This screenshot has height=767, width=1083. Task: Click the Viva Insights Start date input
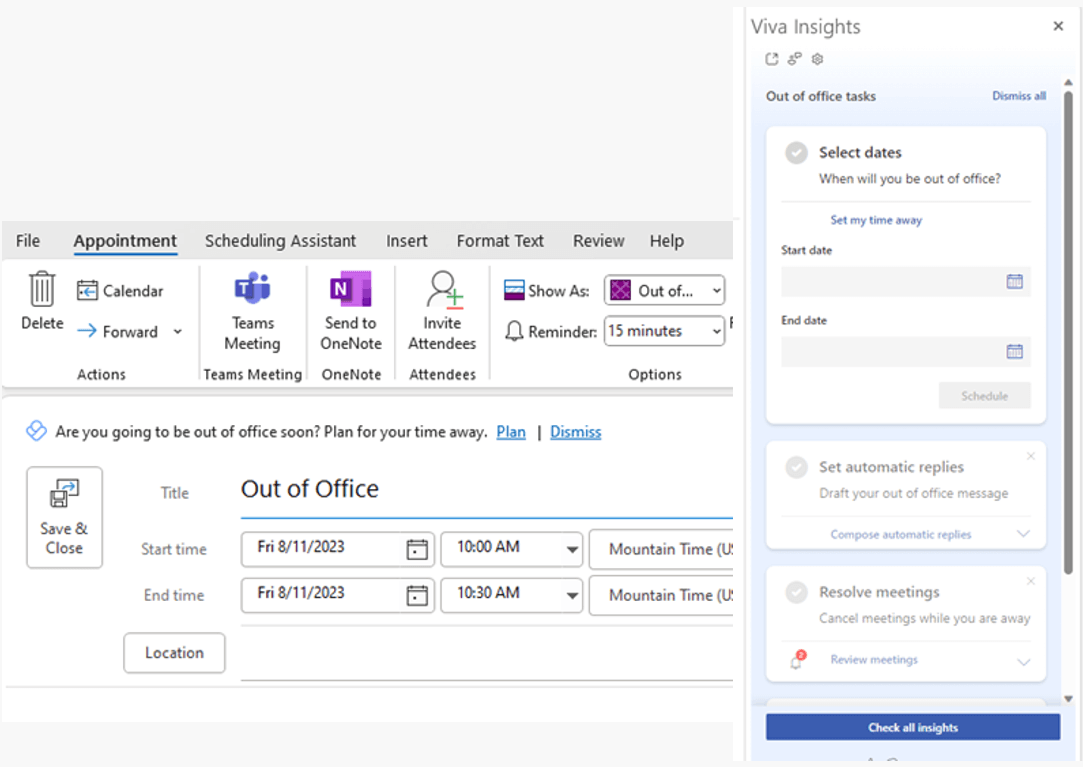click(905, 281)
